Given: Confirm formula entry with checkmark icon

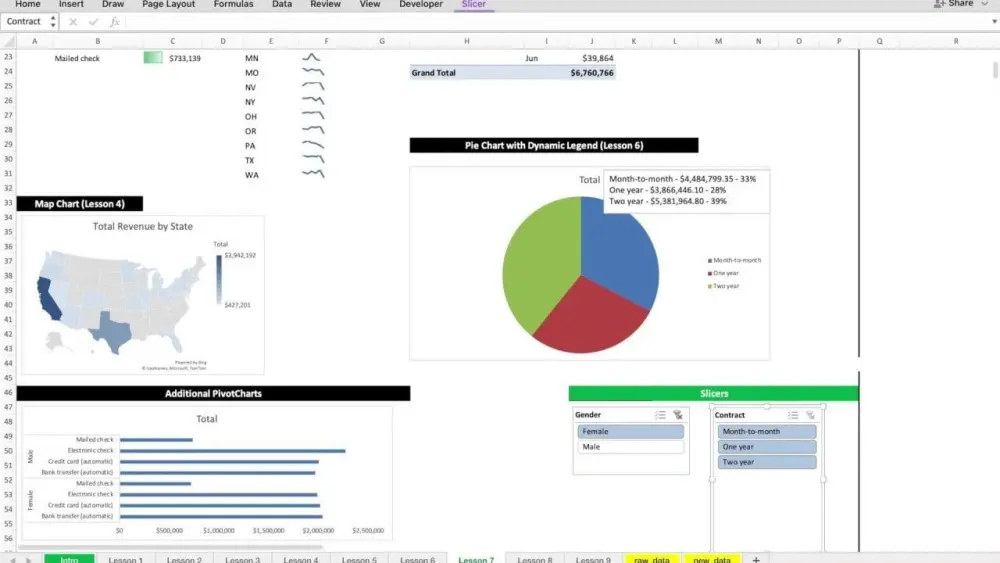Looking at the screenshot, I should (x=94, y=22).
